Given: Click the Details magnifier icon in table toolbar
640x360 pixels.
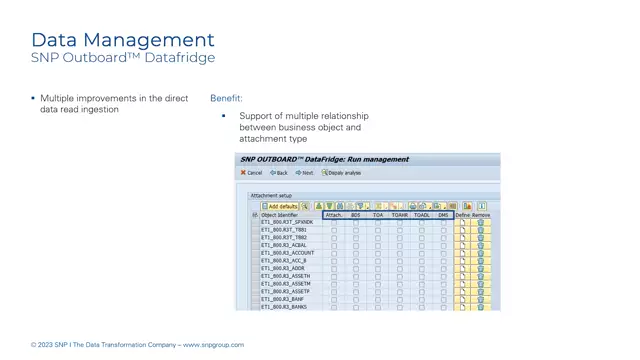Looking at the screenshot, I should coord(304,206).
